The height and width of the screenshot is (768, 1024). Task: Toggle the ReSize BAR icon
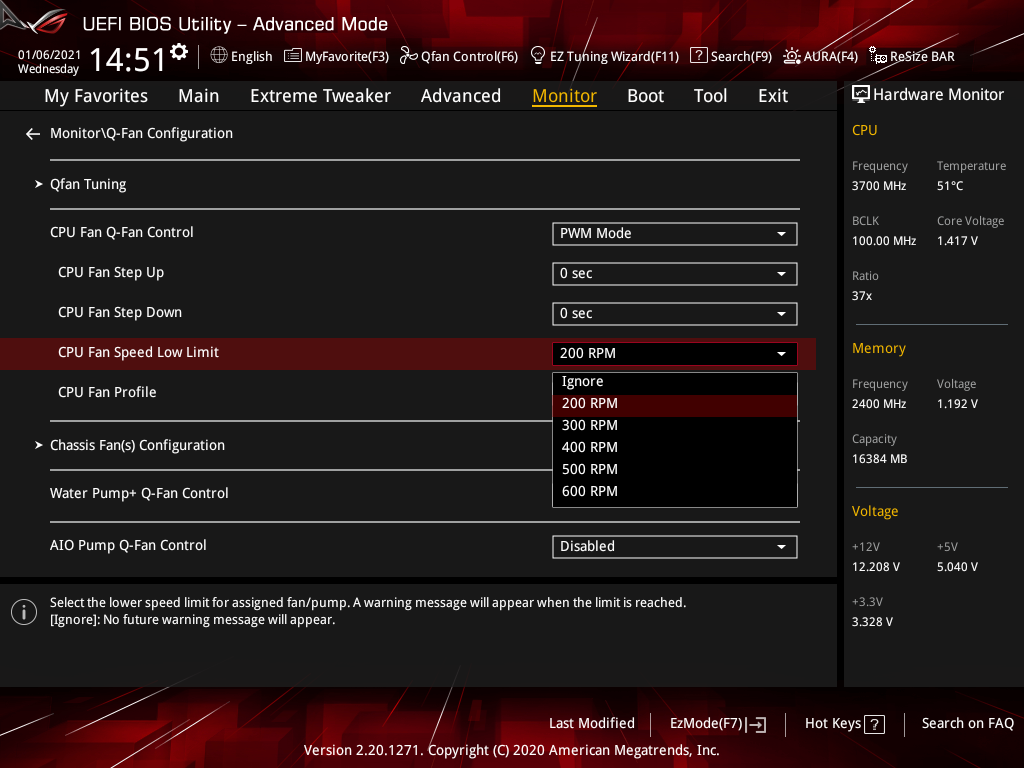pos(878,56)
